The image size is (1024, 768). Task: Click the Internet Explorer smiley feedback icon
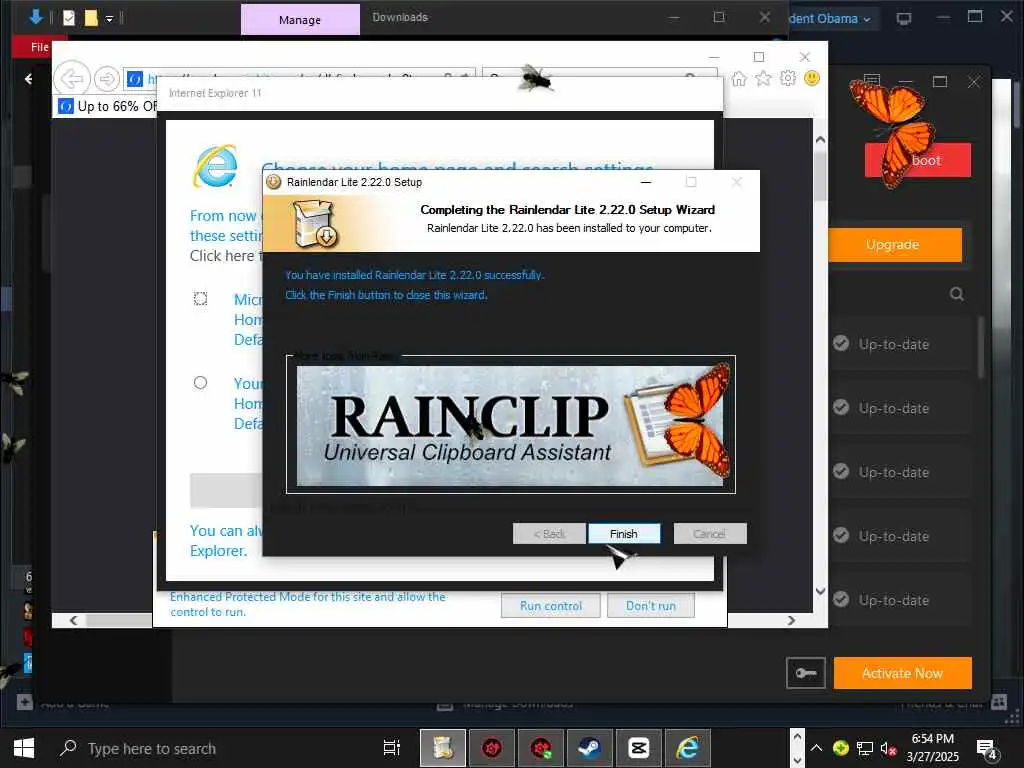[x=812, y=78]
